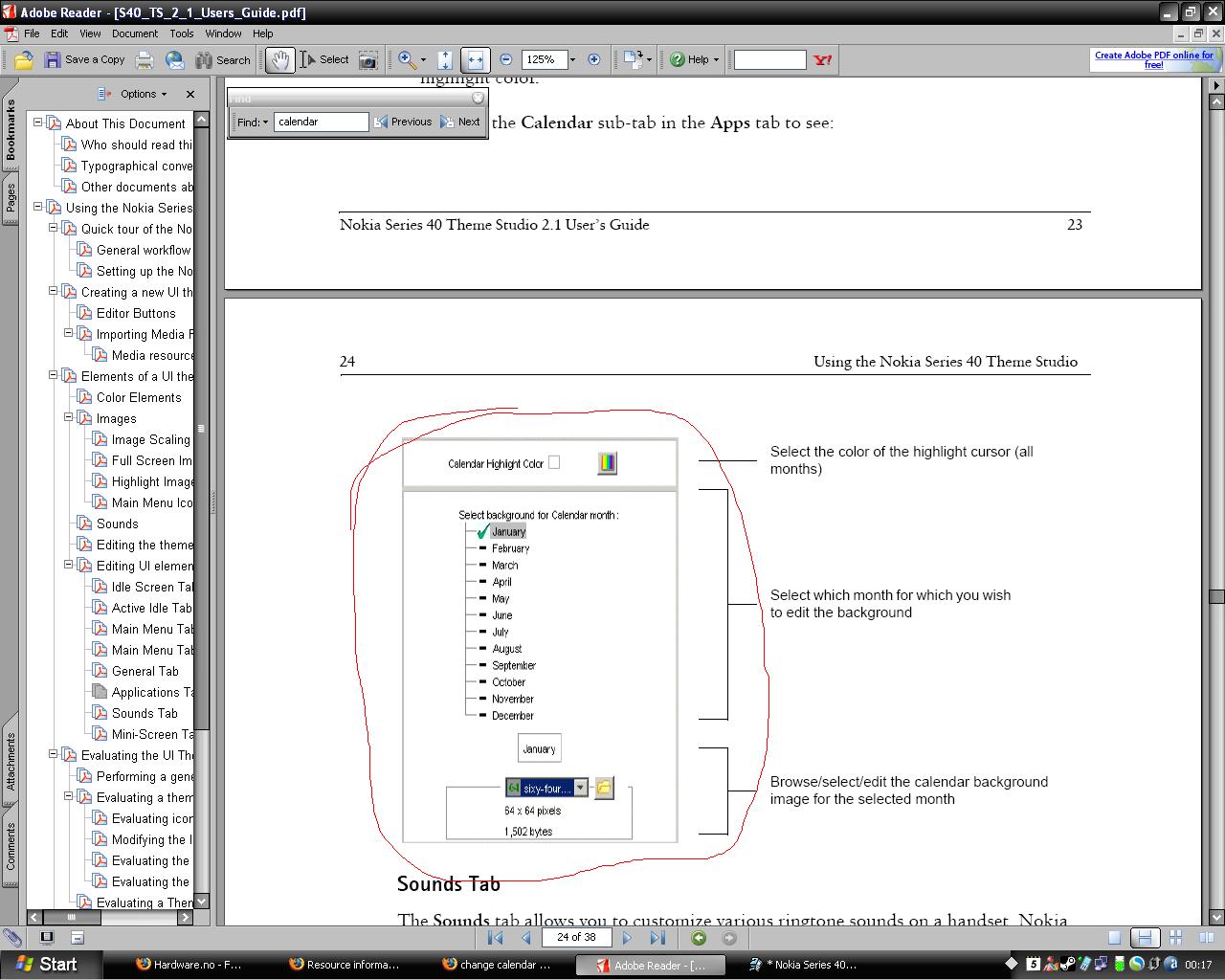The width and height of the screenshot is (1225, 980).
Task: Toggle the Fit Width view icon
Action: click(x=475, y=59)
